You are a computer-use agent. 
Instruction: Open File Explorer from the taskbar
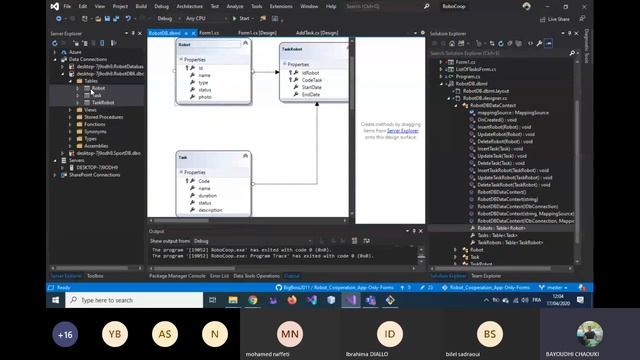point(233,300)
